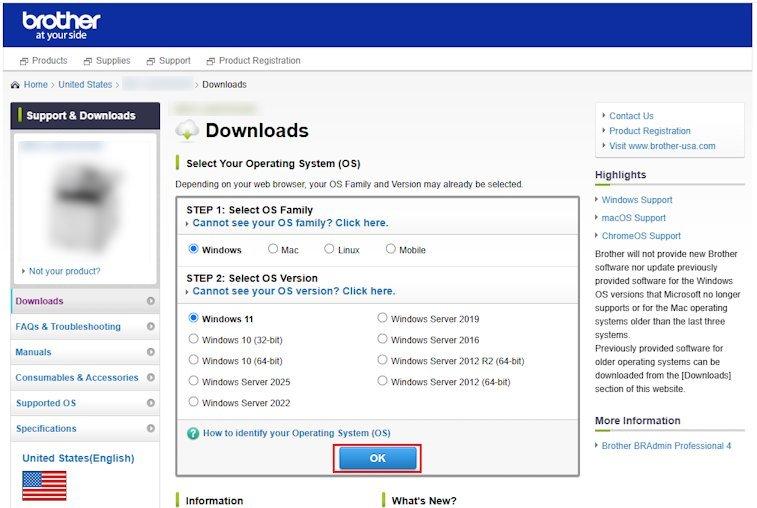Click 'Cannot see your OS version? Click here.'
The height and width of the screenshot is (508, 757).
point(294,291)
